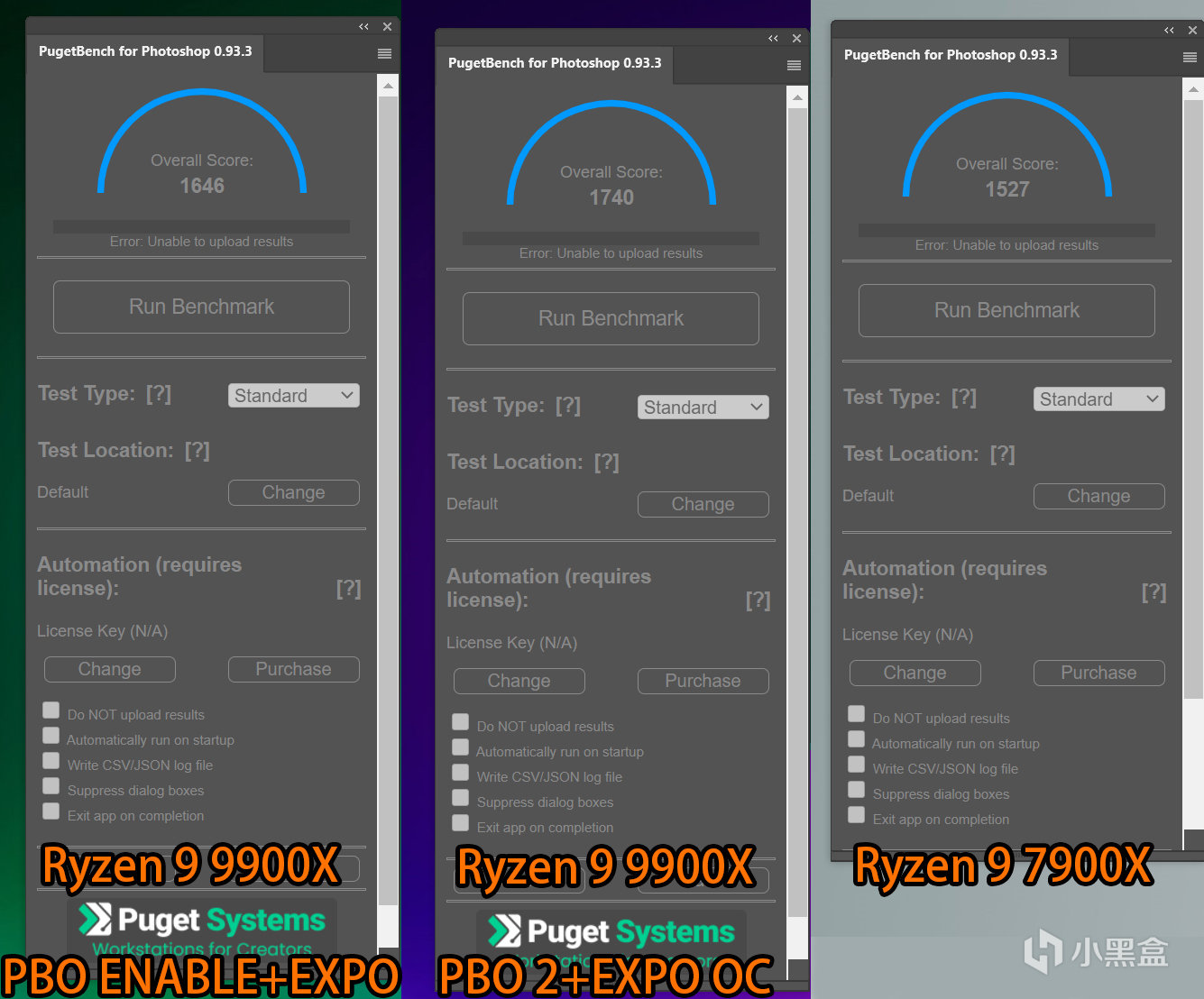The image size is (1204, 999).
Task: Select PugetBench tab above the 1740 score
Action: click(555, 63)
